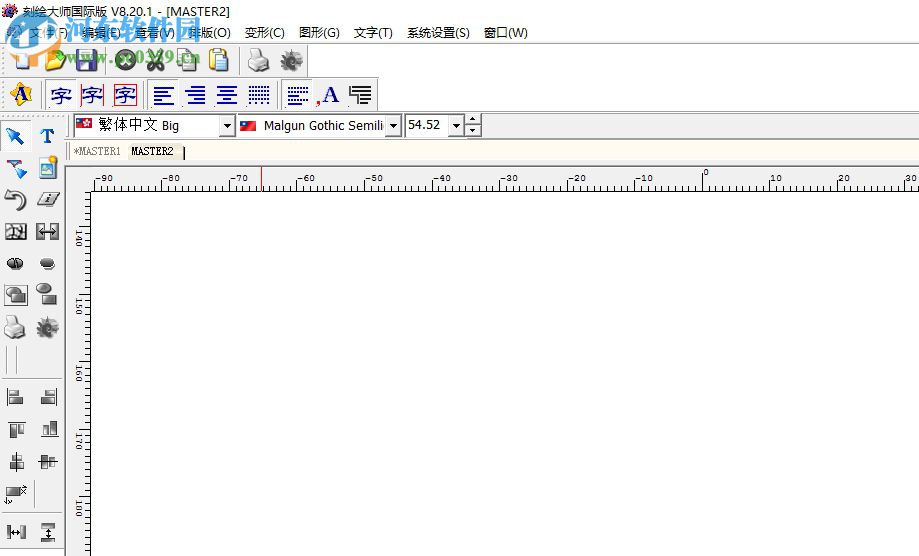Expand the 54.52 font size dropdown
Screen dimensions: 919x556
[455, 125]
